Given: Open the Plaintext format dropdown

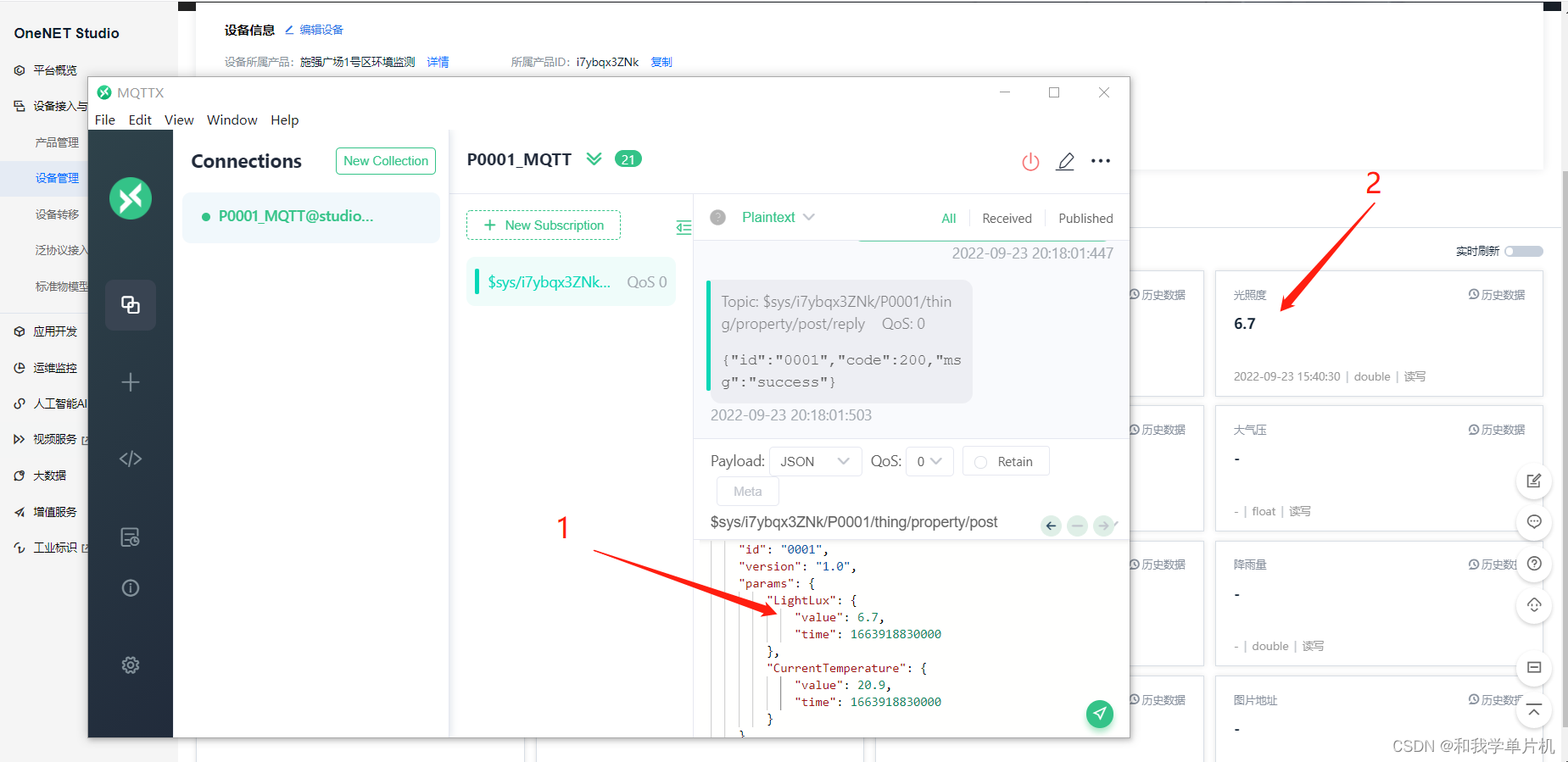Looking at the screenshot, I should coord(778,217).
